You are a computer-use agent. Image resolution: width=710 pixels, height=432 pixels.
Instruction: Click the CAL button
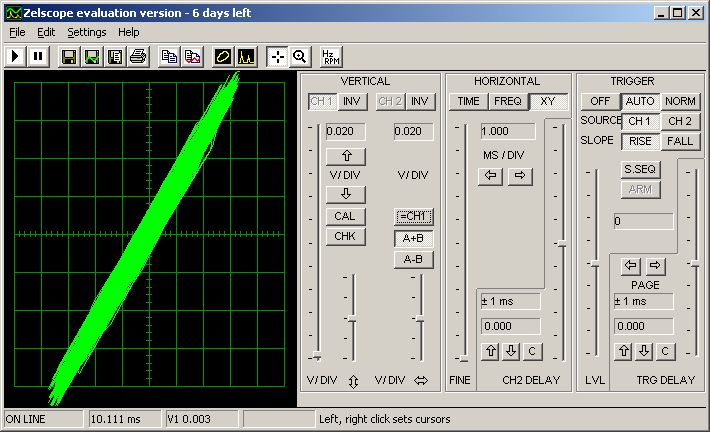(345, 216)
